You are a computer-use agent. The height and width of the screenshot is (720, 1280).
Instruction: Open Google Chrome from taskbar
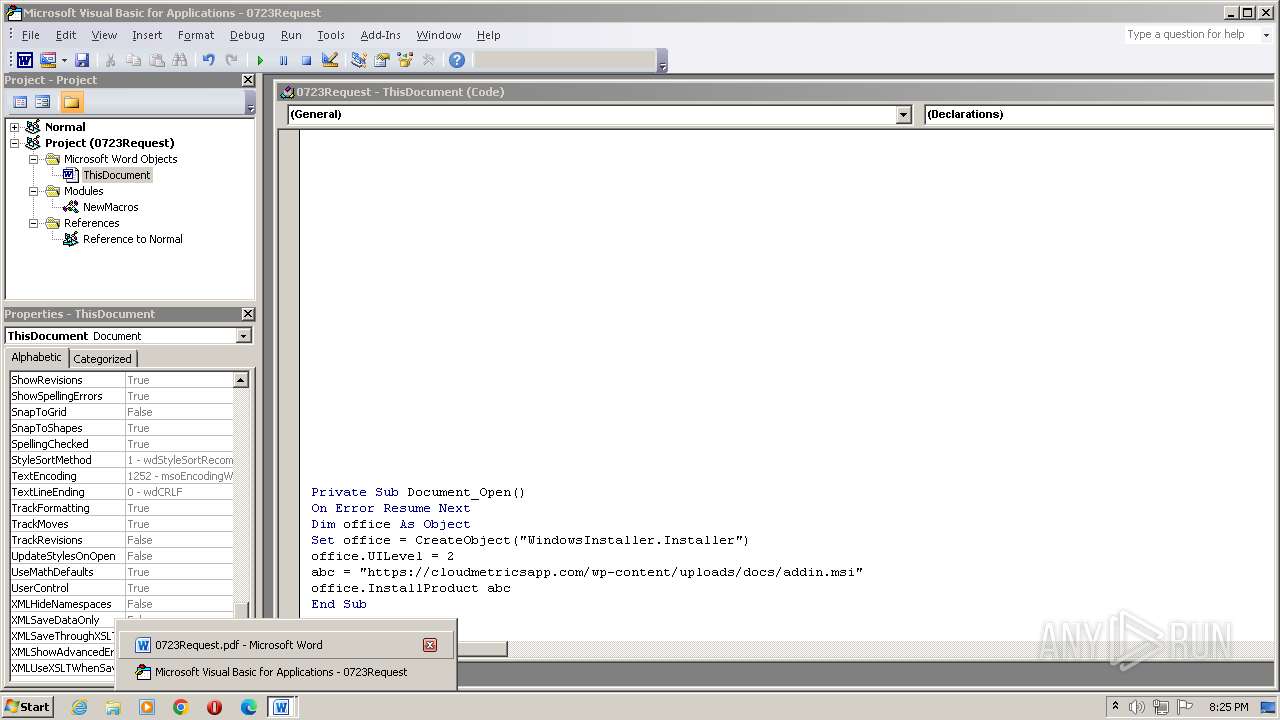181,707
